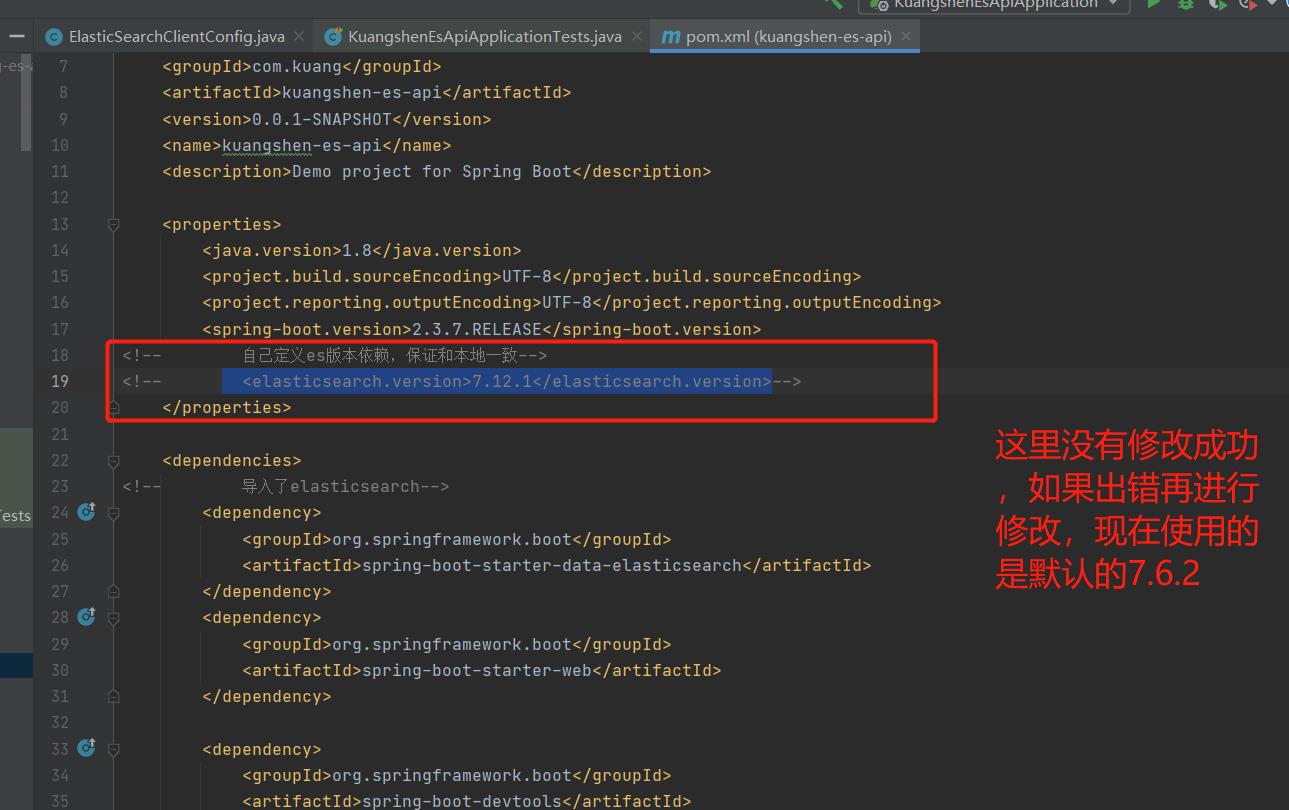Click the groupId line on line 25
Screen dimensions: 1289x810
[456, 539]
